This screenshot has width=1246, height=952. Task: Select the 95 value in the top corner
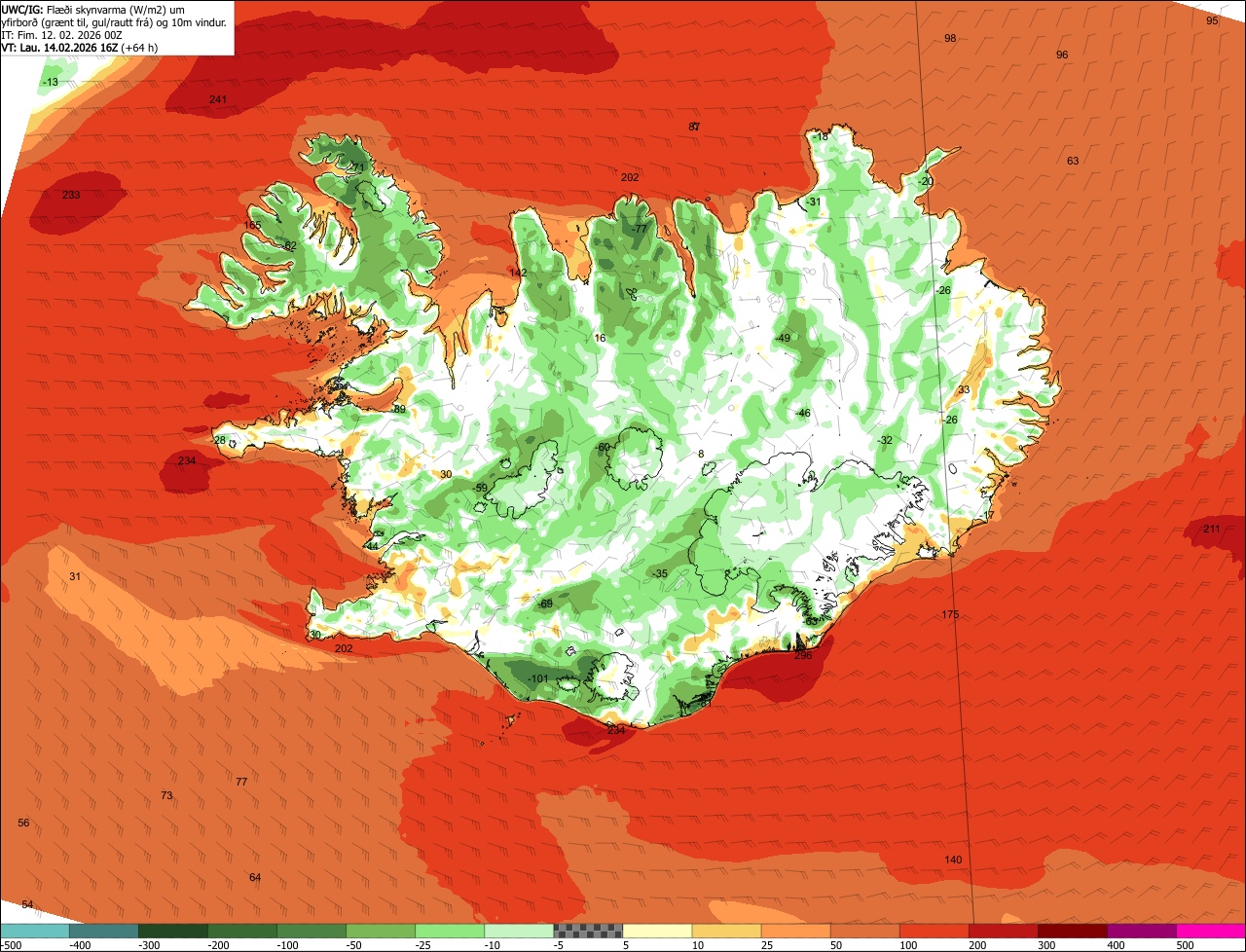[x=1212, y=20]
